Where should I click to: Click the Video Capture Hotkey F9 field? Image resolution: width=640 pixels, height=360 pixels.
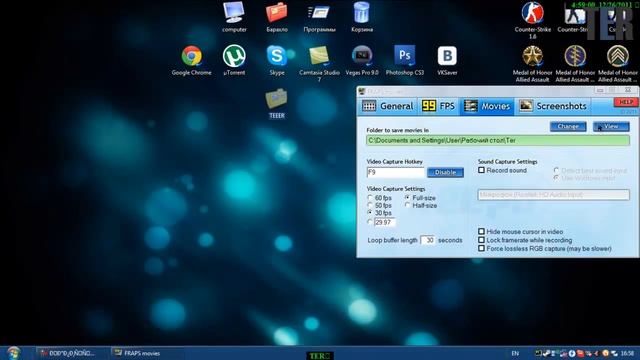(396, 172)
